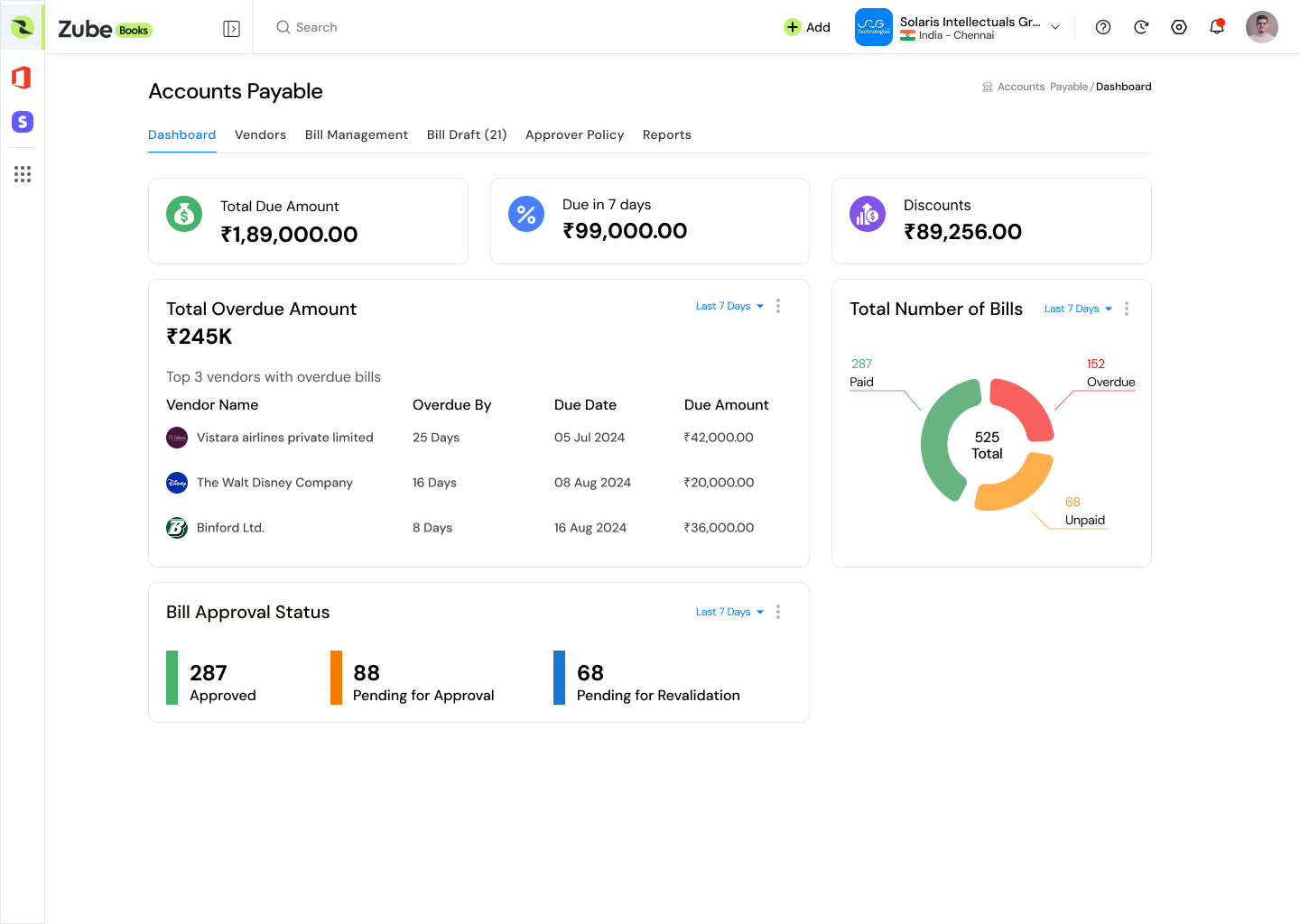Open The Walt Disney Company vendor
The image size is (1300, 924).
pyautogui.click(x=274, y=483)
